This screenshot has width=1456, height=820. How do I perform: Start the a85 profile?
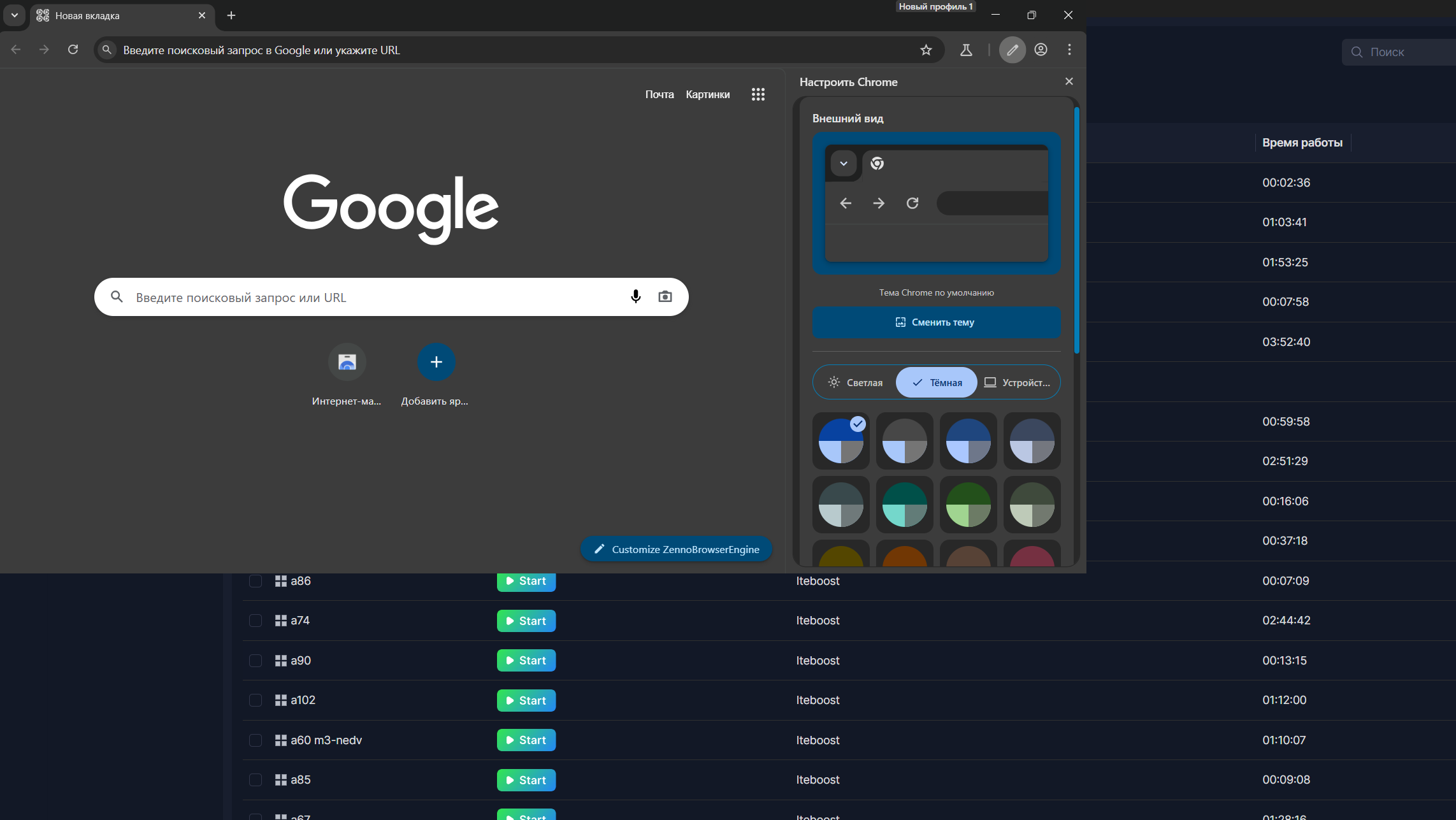pos(526,780)
